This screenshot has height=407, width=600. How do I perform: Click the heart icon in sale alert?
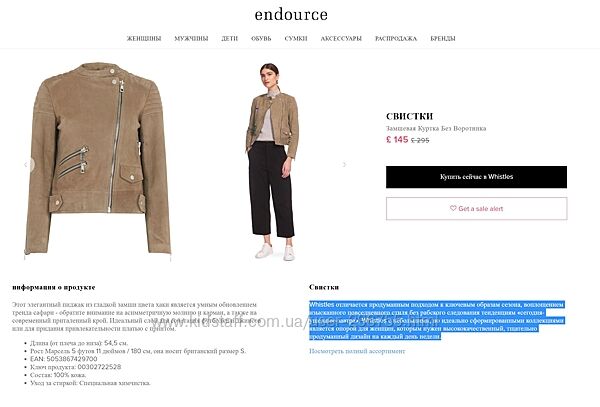[x=453, y=208]
